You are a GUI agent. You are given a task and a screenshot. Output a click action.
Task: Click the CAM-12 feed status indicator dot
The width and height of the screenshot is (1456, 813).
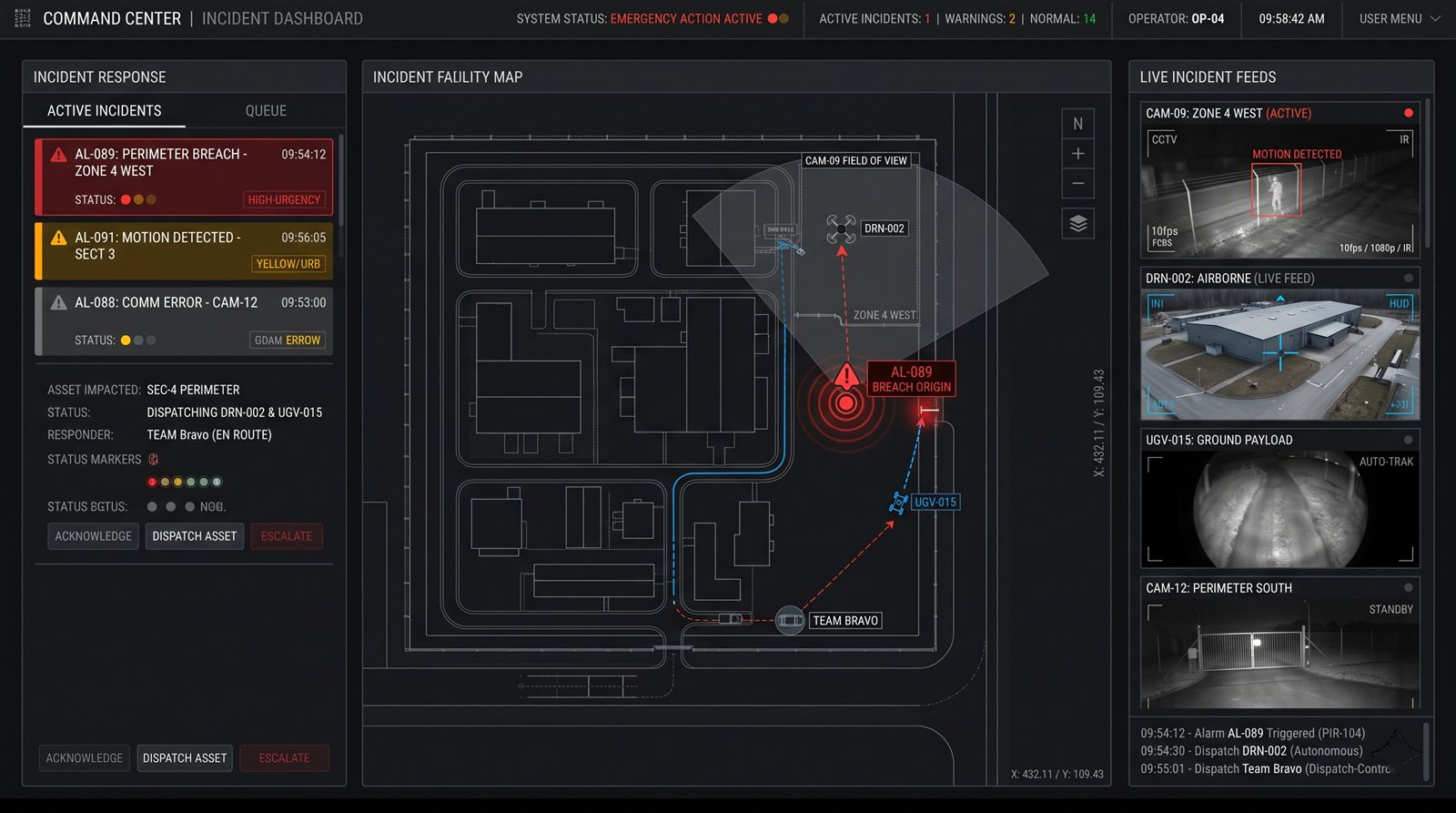1409,588
